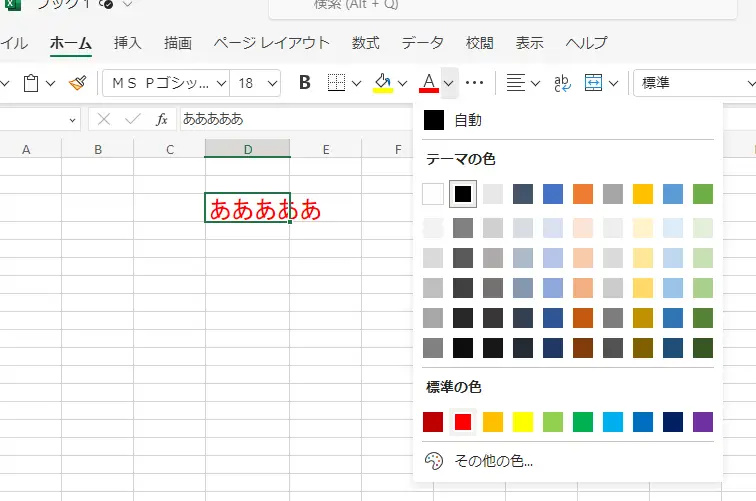
Task: Open the 描画 ribbon tab
Action: [177, 43]
